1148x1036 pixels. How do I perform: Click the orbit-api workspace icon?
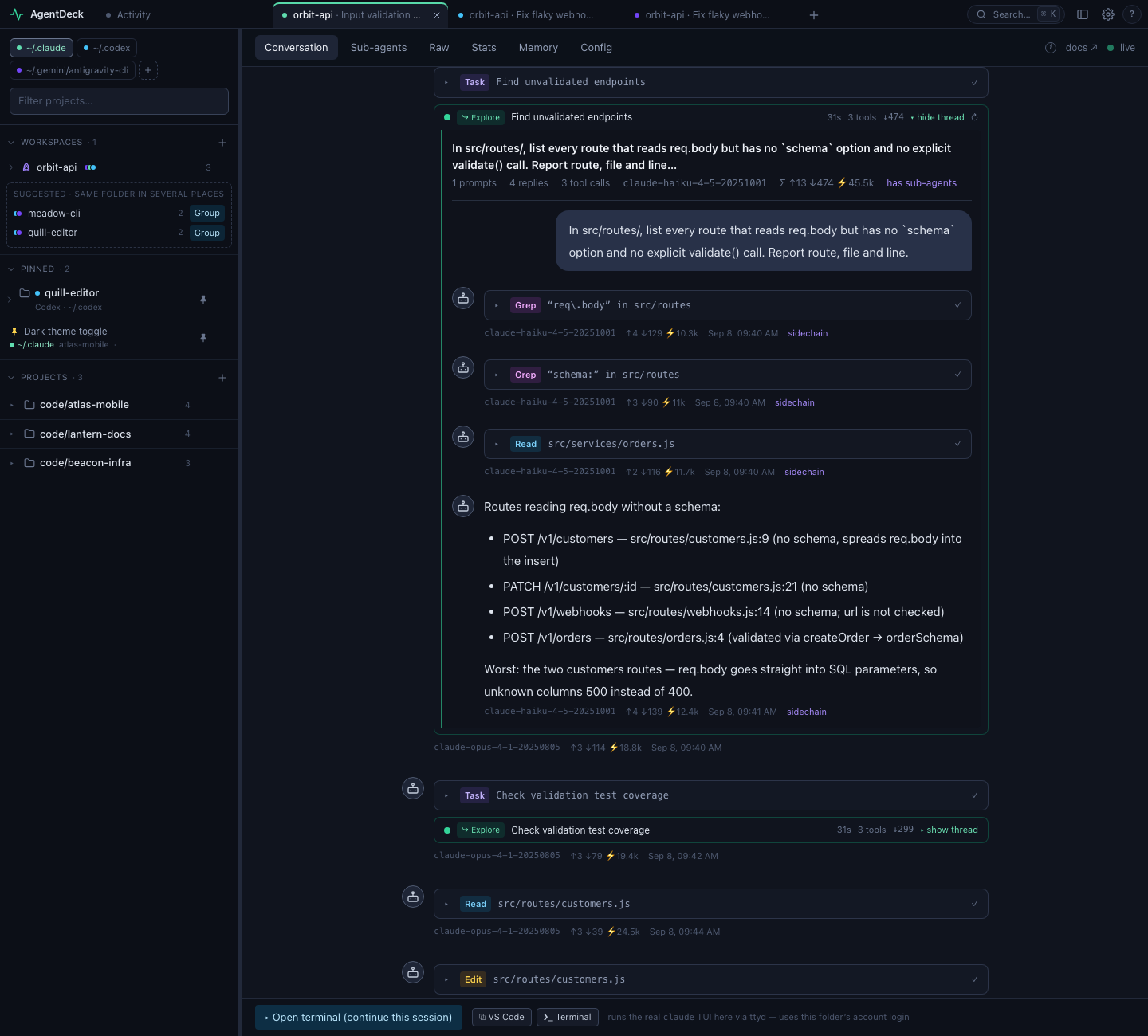point(26,167)
